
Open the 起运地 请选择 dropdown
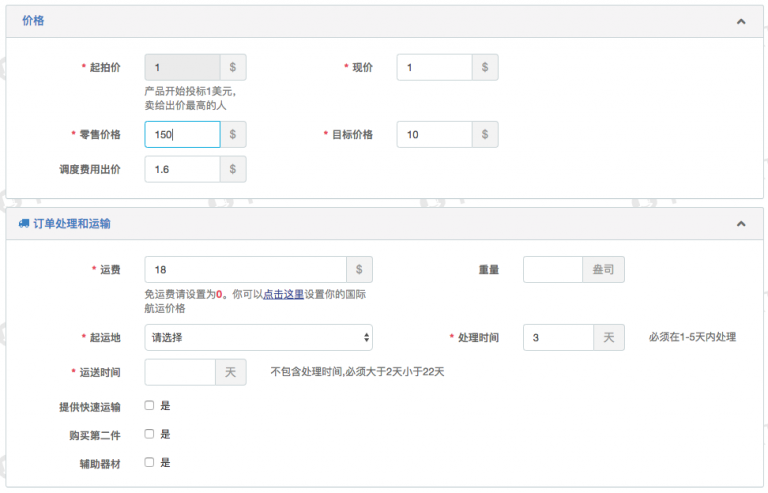(x=259, y=337)
